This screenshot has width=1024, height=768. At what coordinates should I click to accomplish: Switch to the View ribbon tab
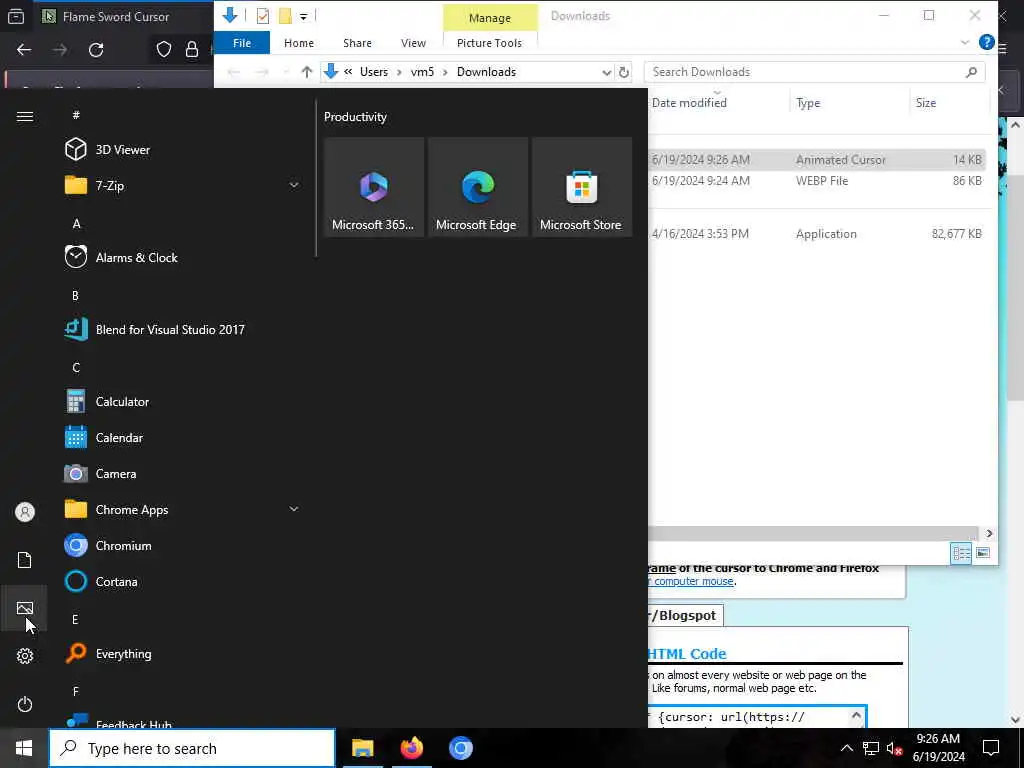413,43
